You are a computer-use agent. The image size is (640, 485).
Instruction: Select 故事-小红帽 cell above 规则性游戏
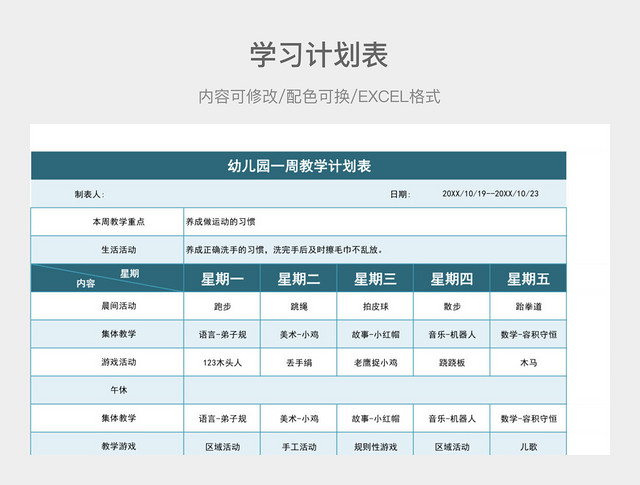375,418
